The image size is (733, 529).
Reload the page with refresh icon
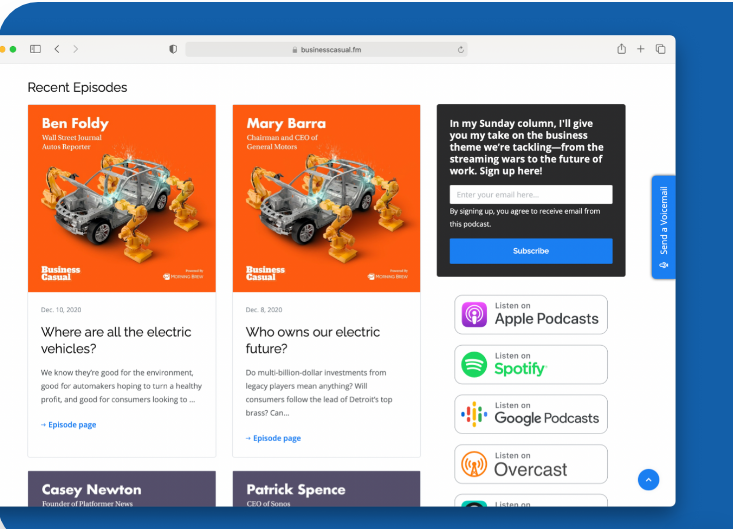tap(460, 50)
